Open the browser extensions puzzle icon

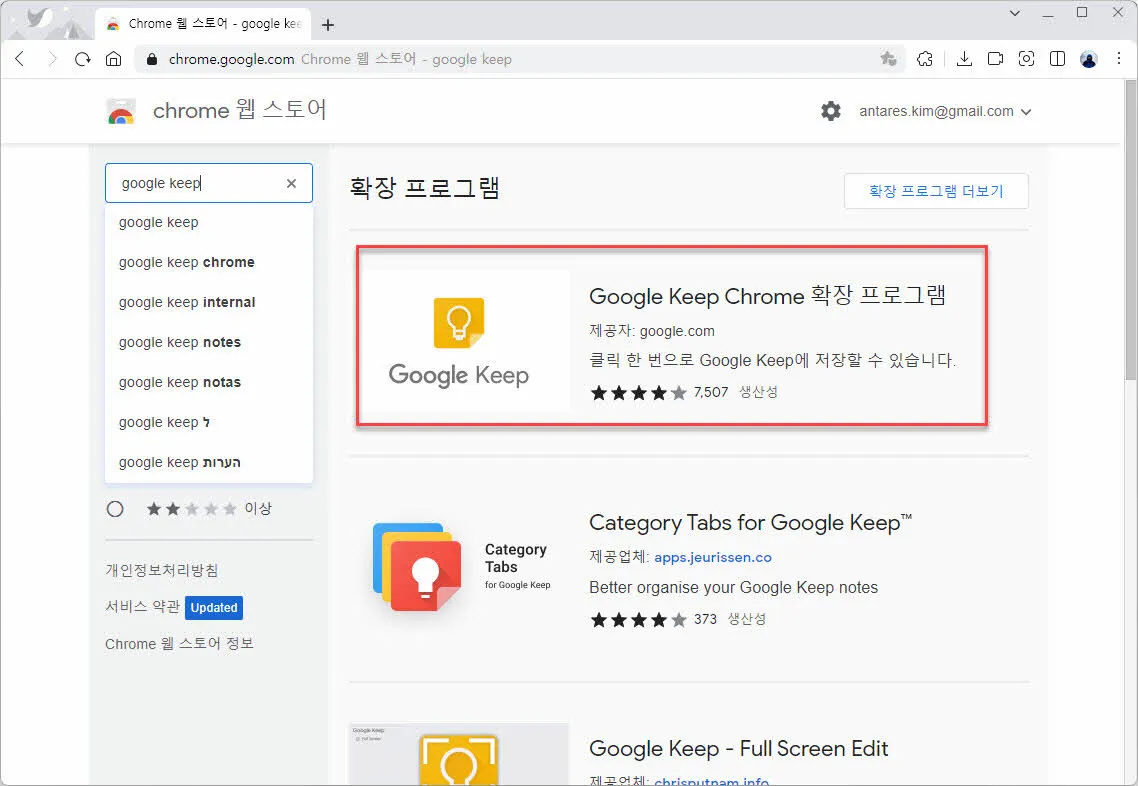(x=925, y=59)
